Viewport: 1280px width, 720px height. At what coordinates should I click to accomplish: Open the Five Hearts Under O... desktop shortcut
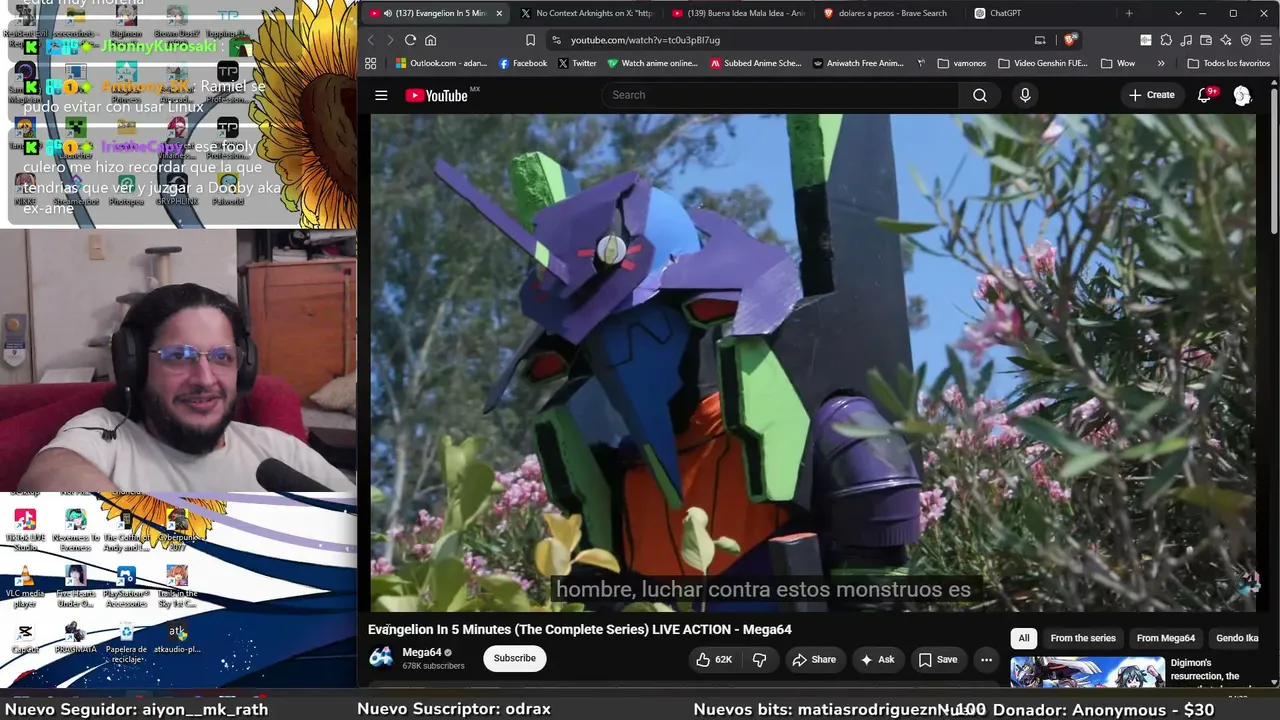coord(75,585)
